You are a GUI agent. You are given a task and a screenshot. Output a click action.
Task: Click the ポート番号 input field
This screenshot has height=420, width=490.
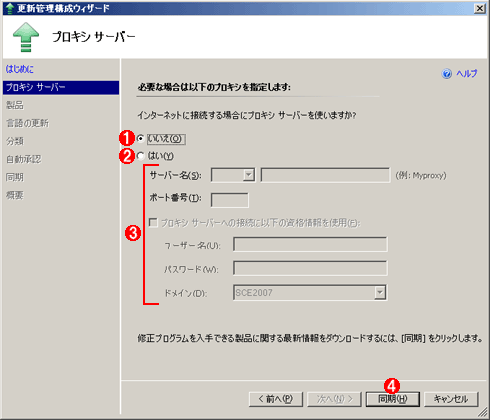tap(230, 200)
